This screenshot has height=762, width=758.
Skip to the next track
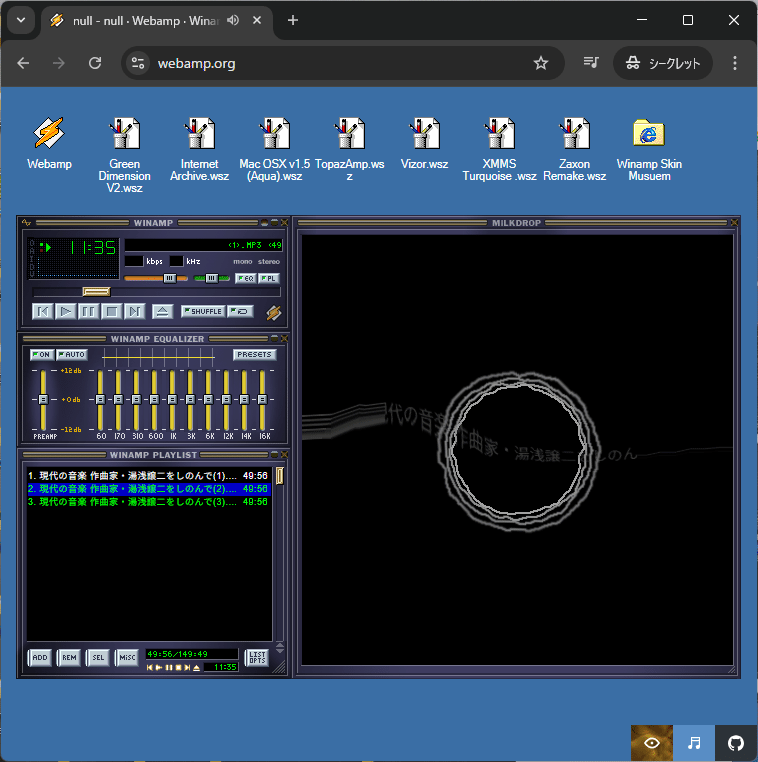click(x=135, y=311)
